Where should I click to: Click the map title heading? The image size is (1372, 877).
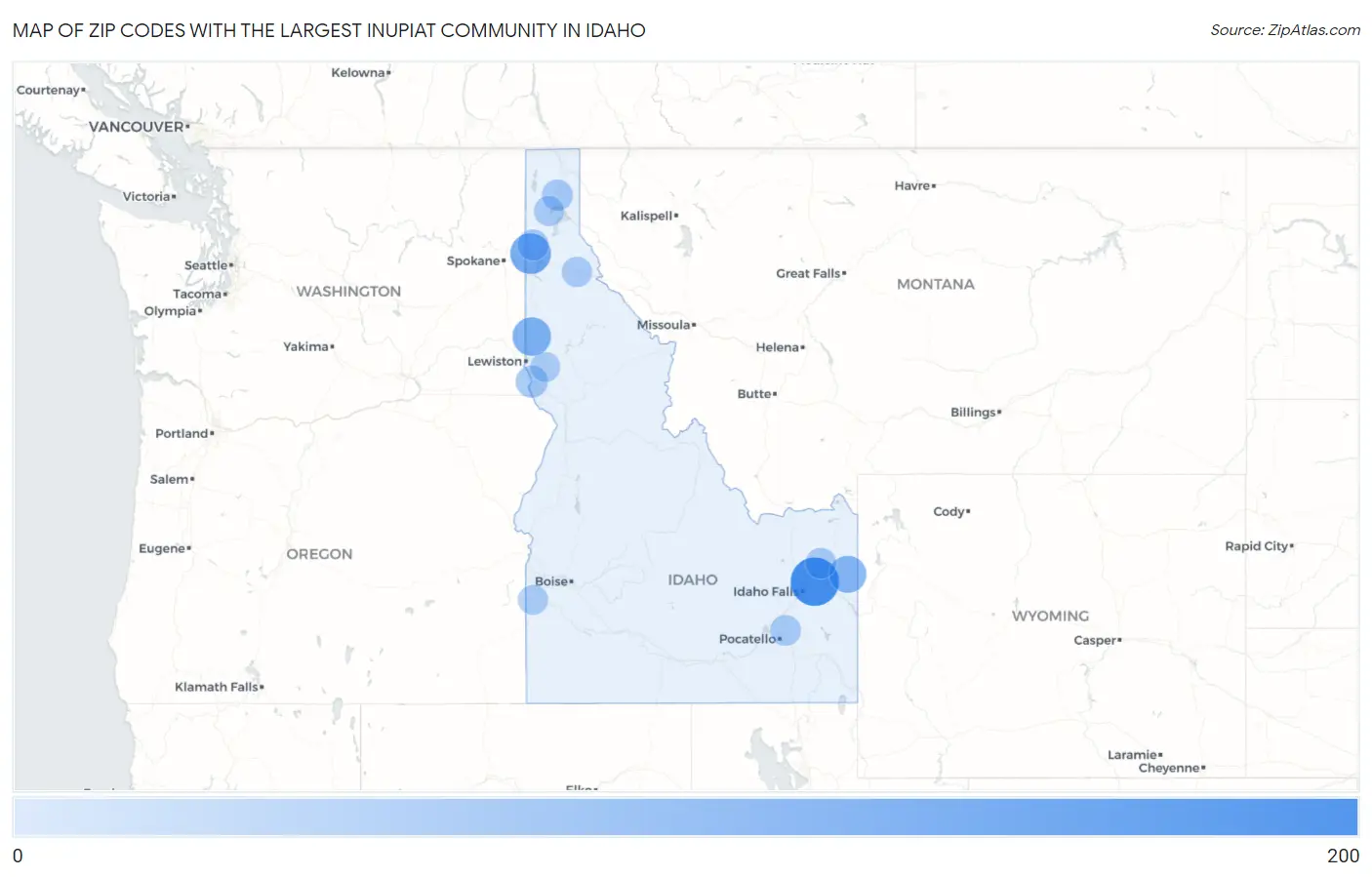click(x=329, y=30)
